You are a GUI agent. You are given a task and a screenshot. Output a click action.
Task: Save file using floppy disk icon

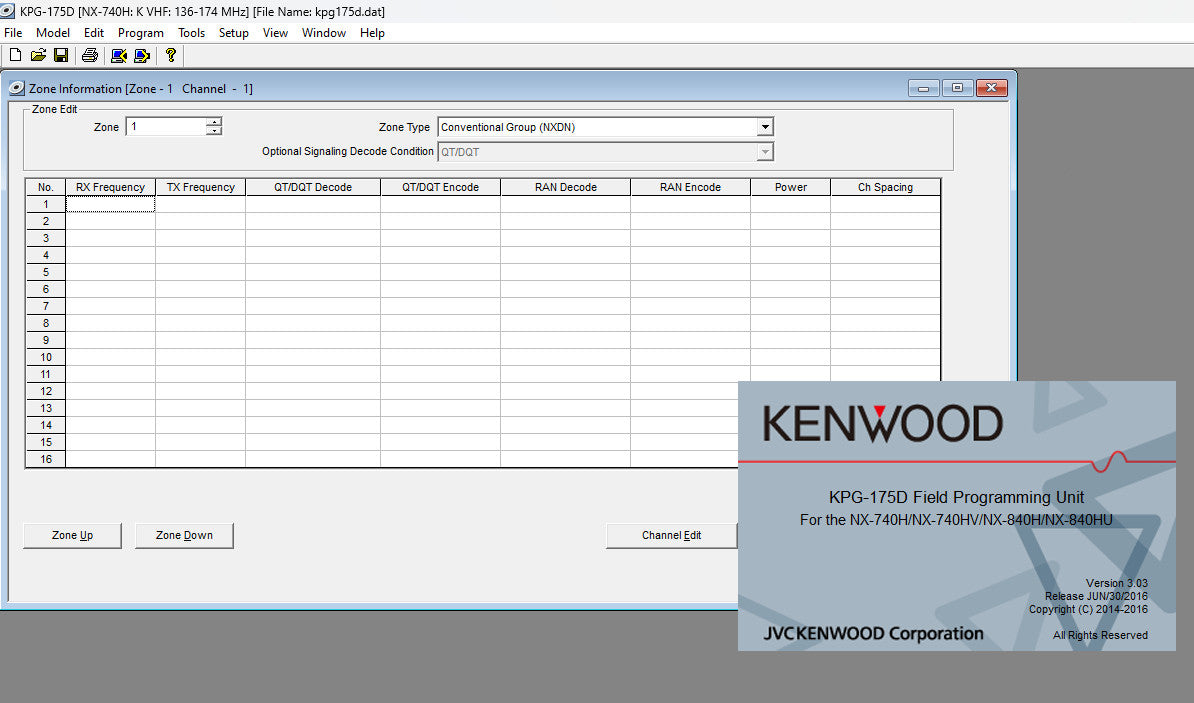61,55
